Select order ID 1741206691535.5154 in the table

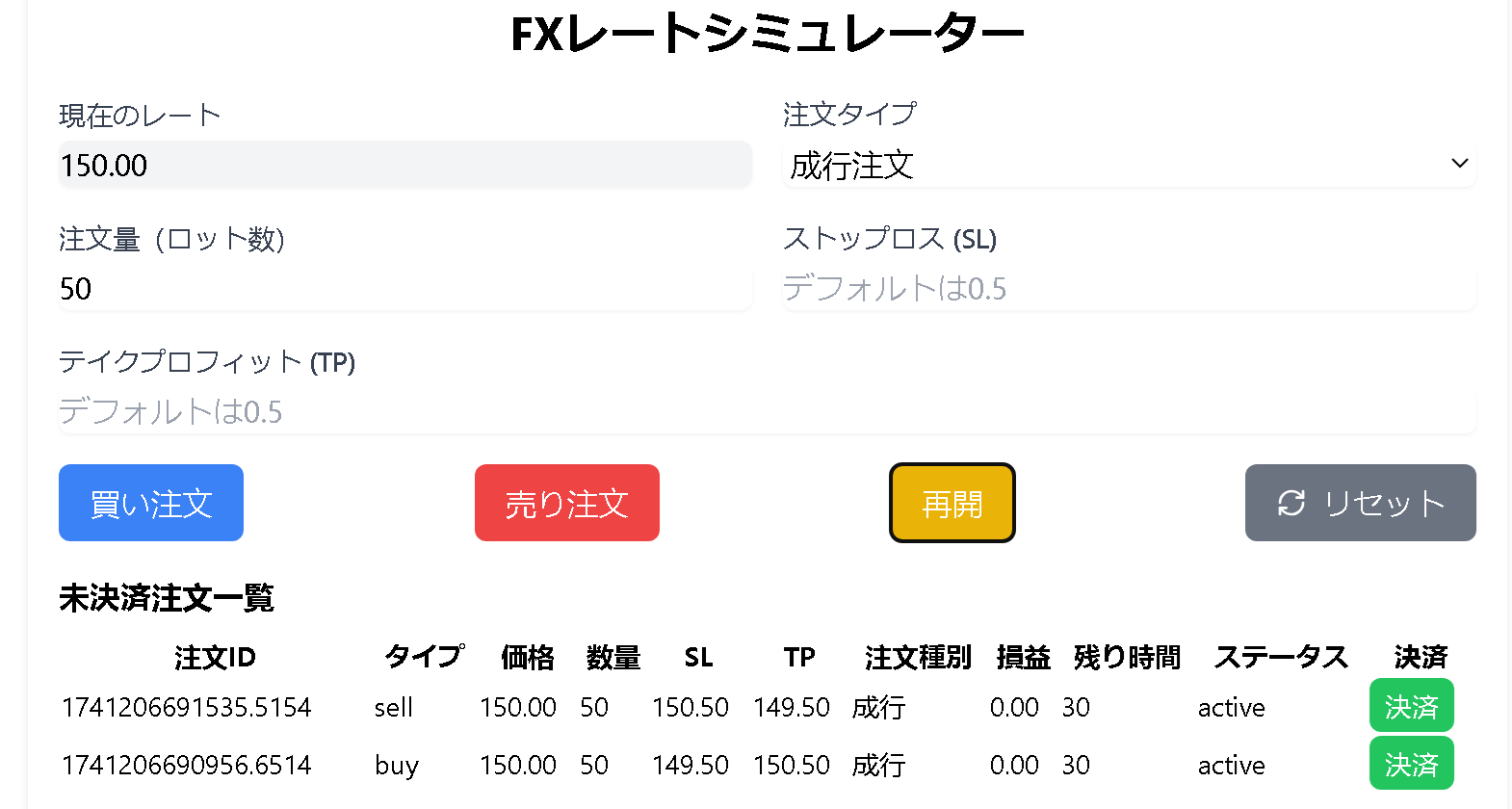click(186, 706)
